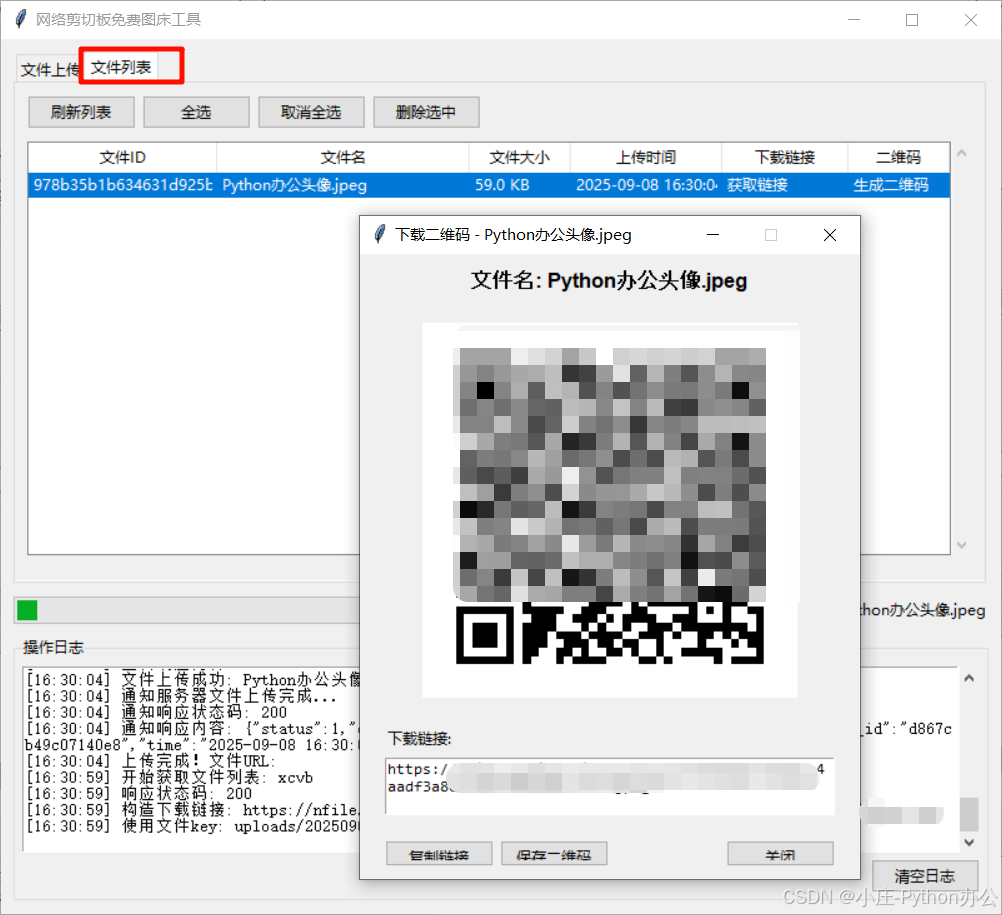Select the 文件列表 tab
1002x915 pixels.
click(x=121, y=66)
